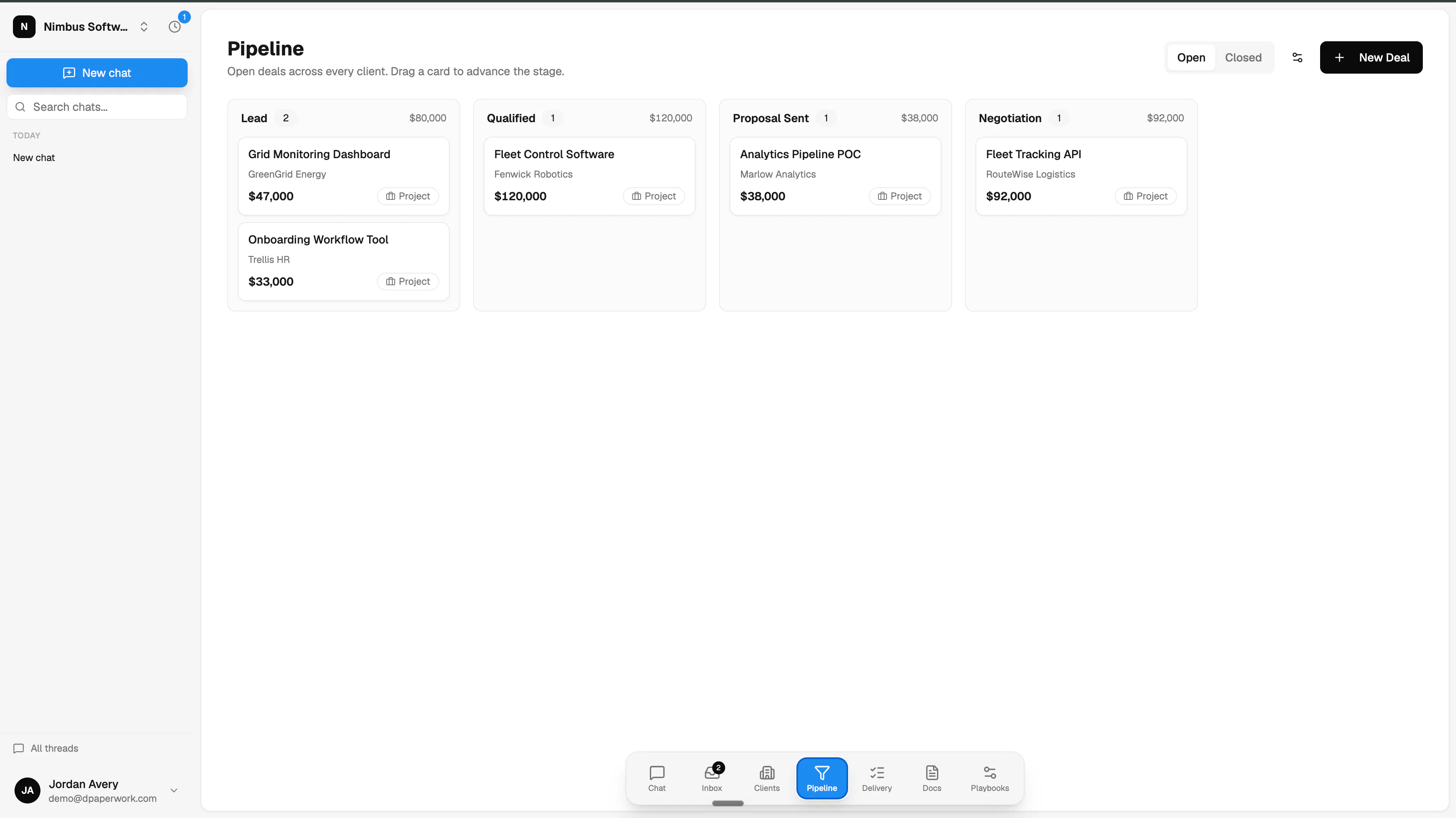The image size is (1456, 818).
Task: Open Docs from the dock
Action: [931, 778]
